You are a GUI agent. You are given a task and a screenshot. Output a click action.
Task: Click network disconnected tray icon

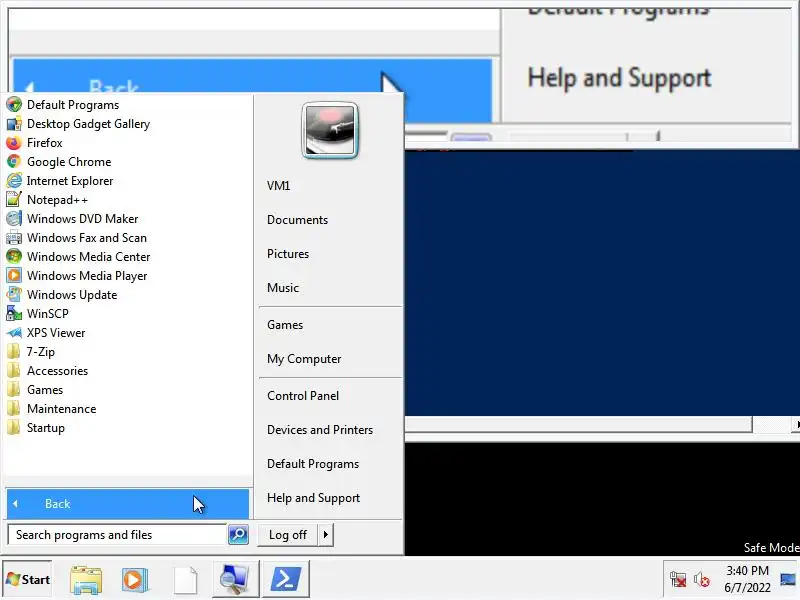tap(678, 580)
